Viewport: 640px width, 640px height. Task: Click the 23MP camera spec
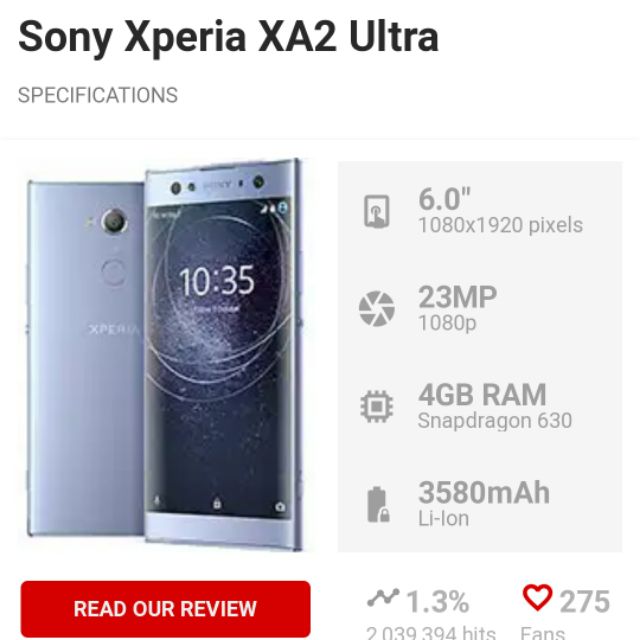point(458,297)
